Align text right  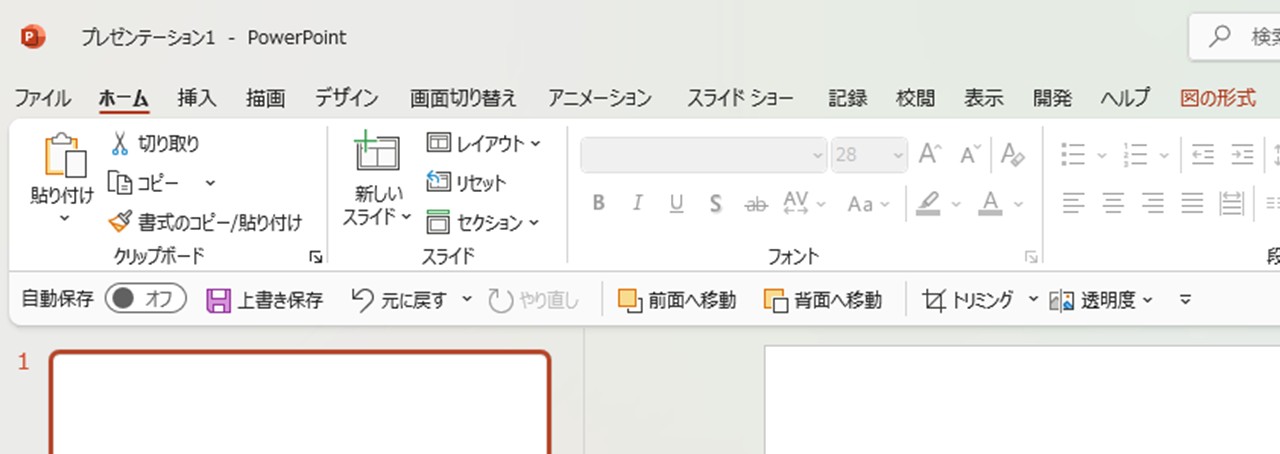[x=1152, y=203]
